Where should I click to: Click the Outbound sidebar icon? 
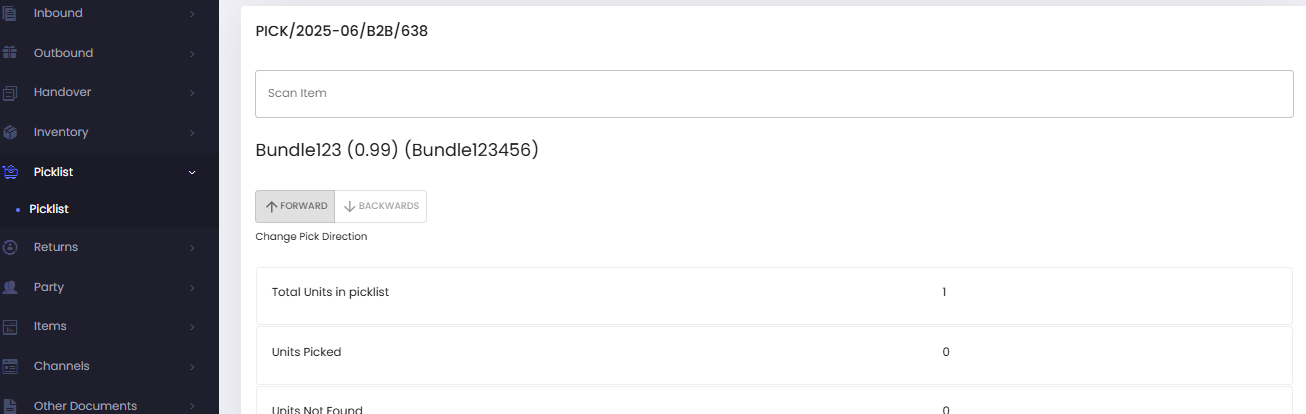coord(10,53)
